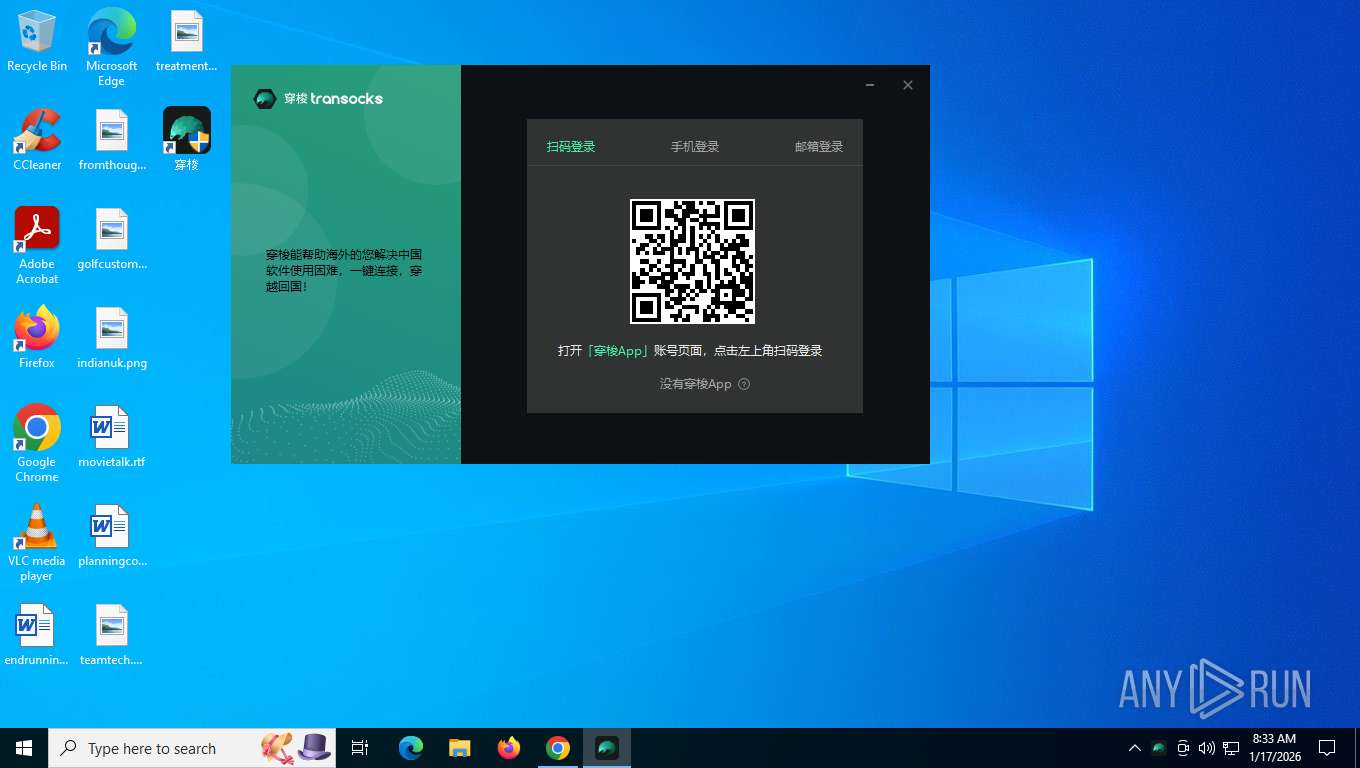Launch Firefox from the taskbar
This screenshot has width=1360, height=768.
(509, 748)
